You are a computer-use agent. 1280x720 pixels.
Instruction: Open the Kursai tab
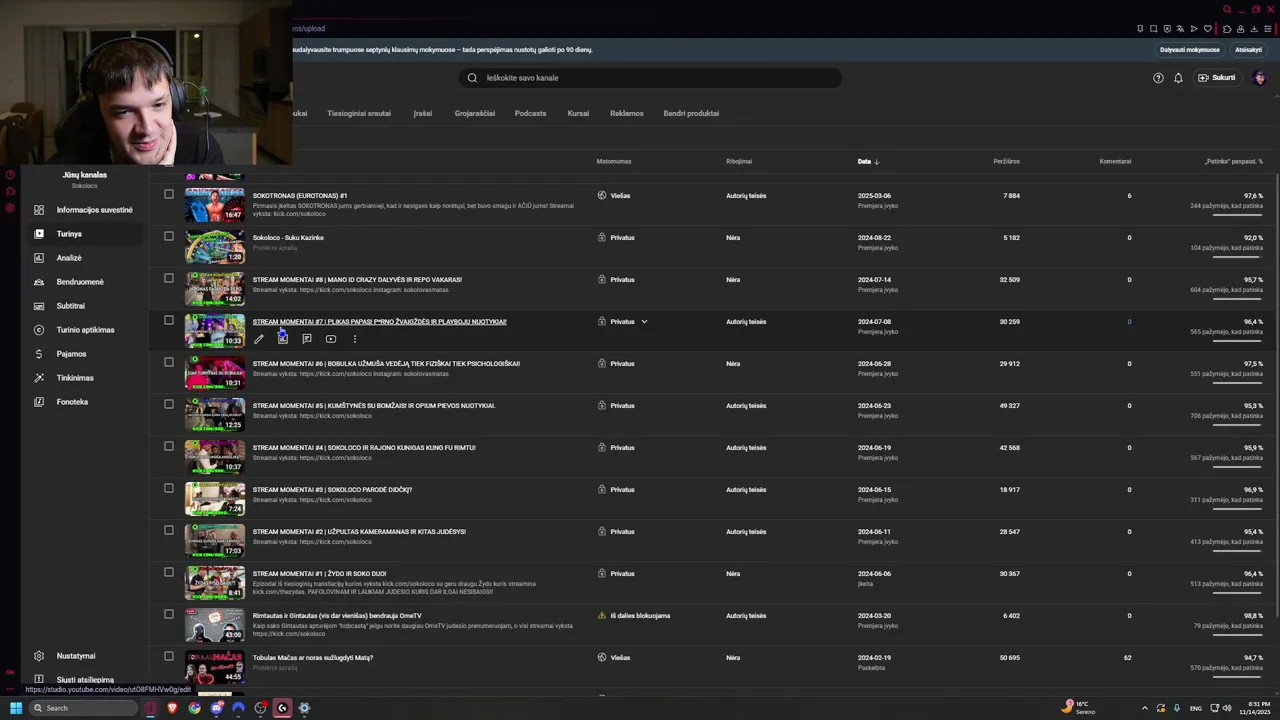(578, 113)
